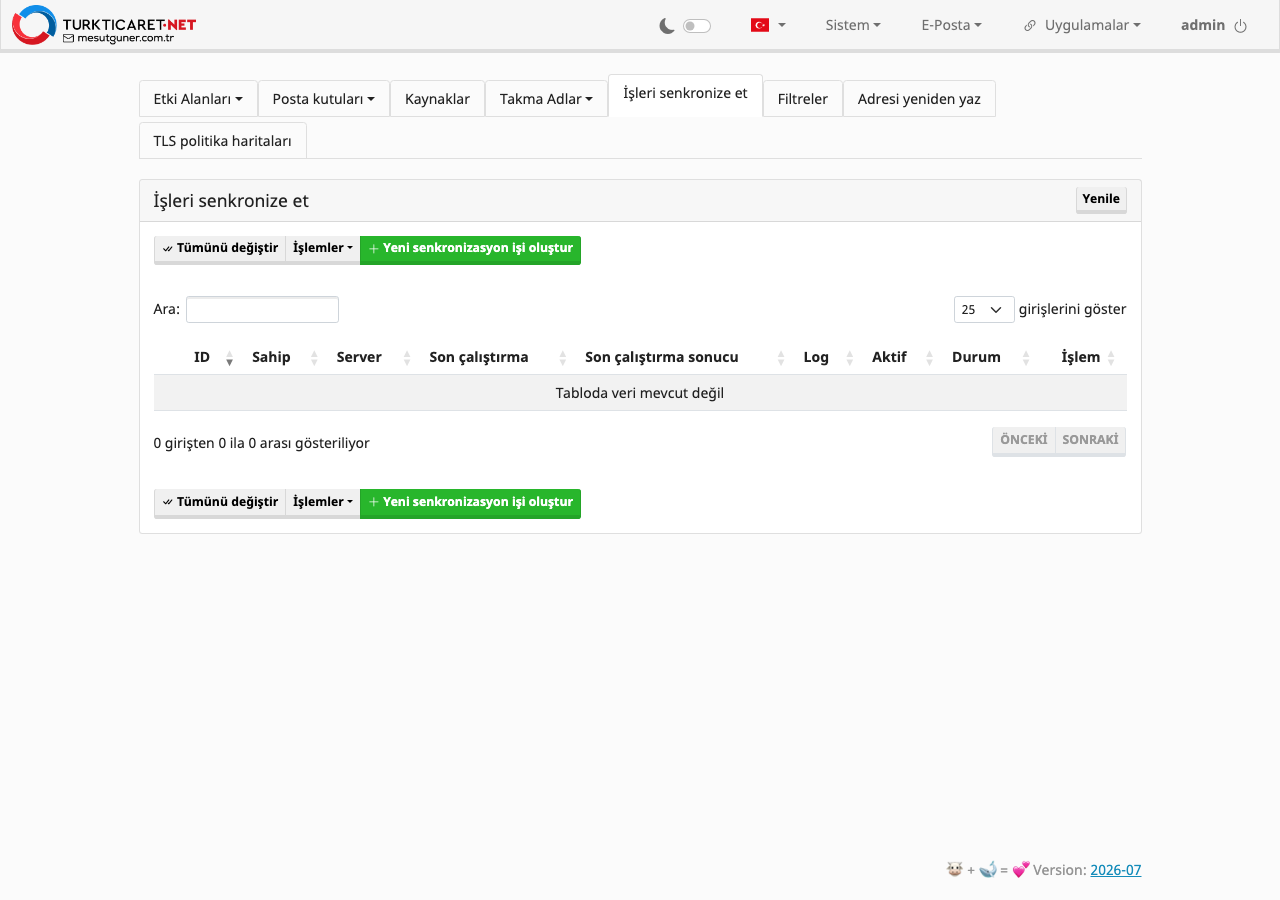This screenshot has height=900, width=1280.
Task: Expand the top İşlemler dropdown
Action: point(323,249)
